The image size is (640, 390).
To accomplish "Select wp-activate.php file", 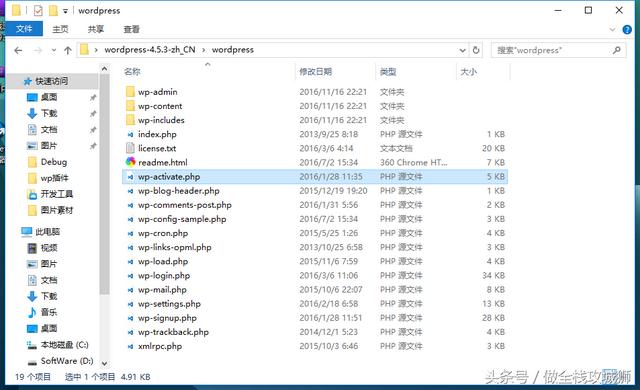I will coord(315,177).
